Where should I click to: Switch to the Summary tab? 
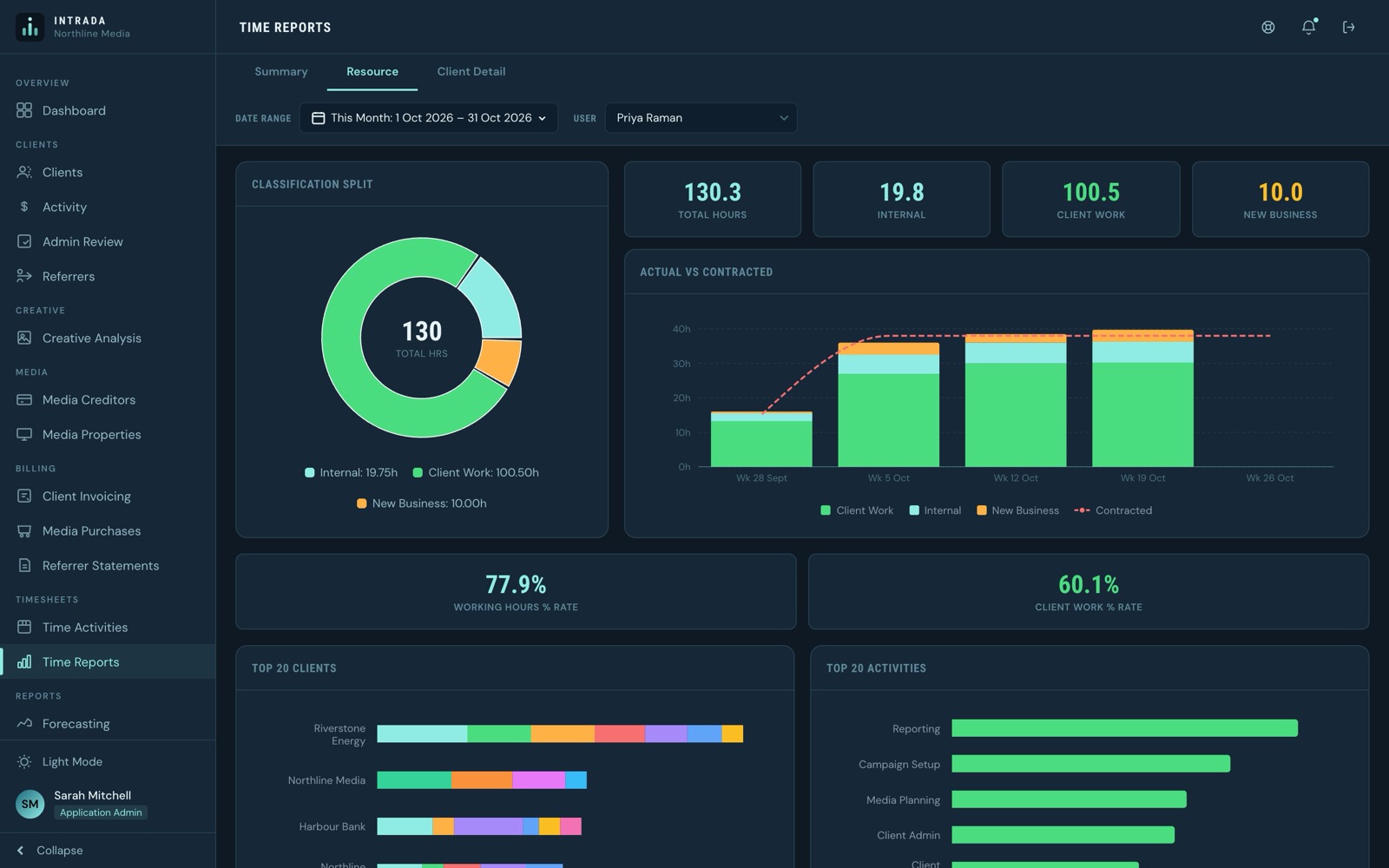tap(281, 71)
